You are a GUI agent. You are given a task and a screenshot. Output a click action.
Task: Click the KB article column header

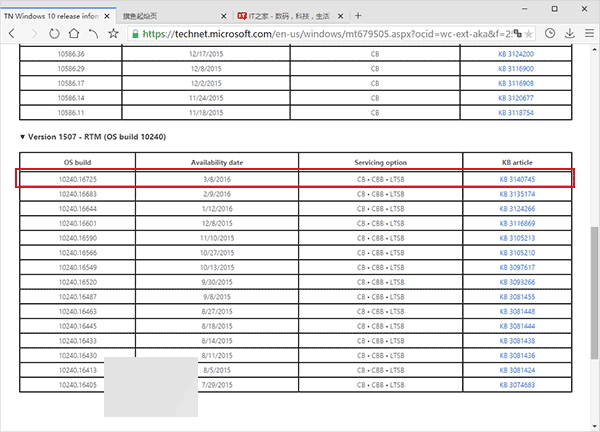(x=517, y=162)
